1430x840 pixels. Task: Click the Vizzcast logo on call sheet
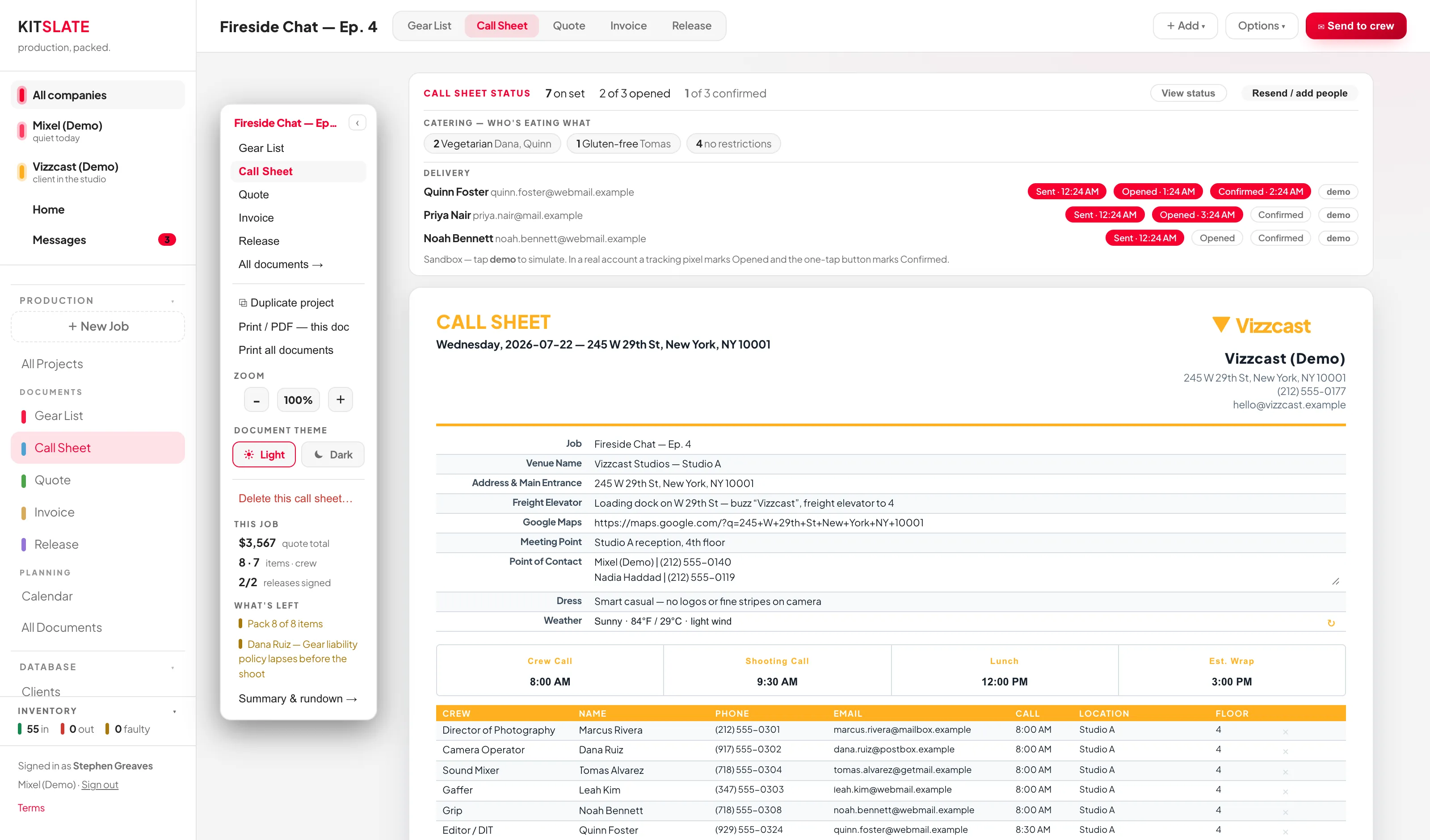click(x=1261, y=325)
